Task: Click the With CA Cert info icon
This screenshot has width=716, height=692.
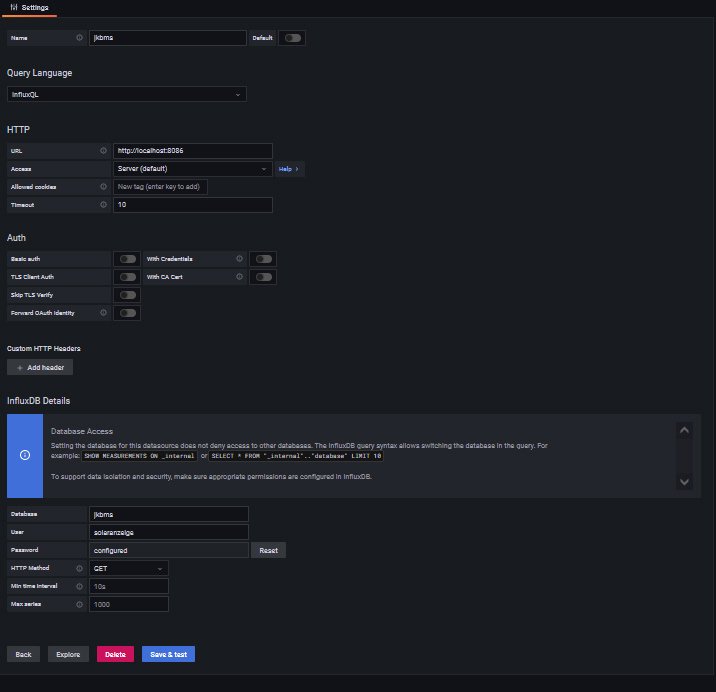Action: click(239, 277)
